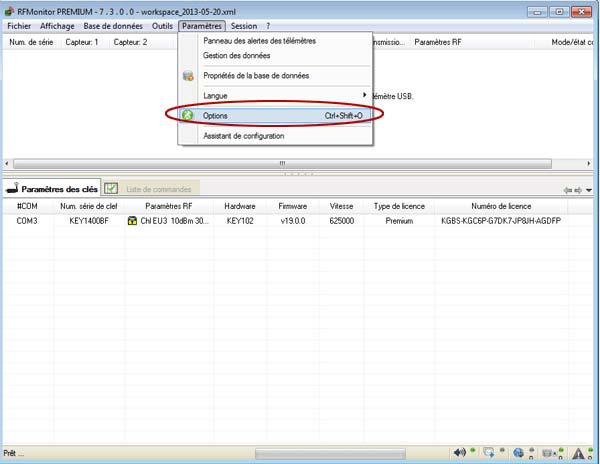Choose Options in the Paramètres menu

(x=276, y=116)
